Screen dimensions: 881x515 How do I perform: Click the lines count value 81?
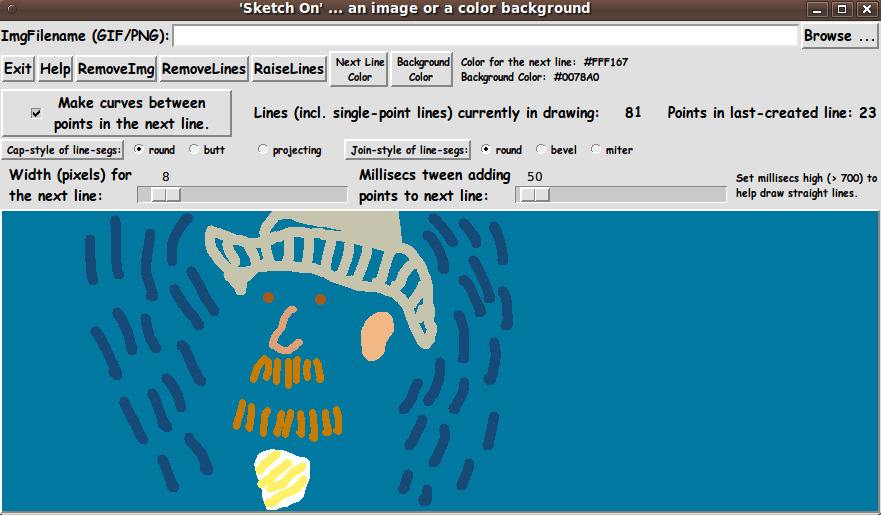(x=633, y=113)
